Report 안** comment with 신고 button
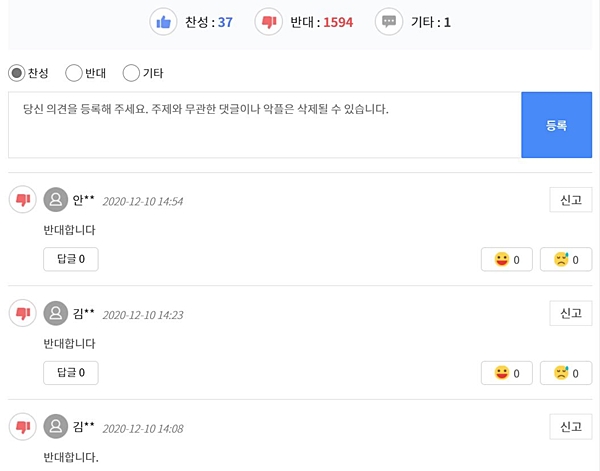The image size is (600, 471). 570,200
